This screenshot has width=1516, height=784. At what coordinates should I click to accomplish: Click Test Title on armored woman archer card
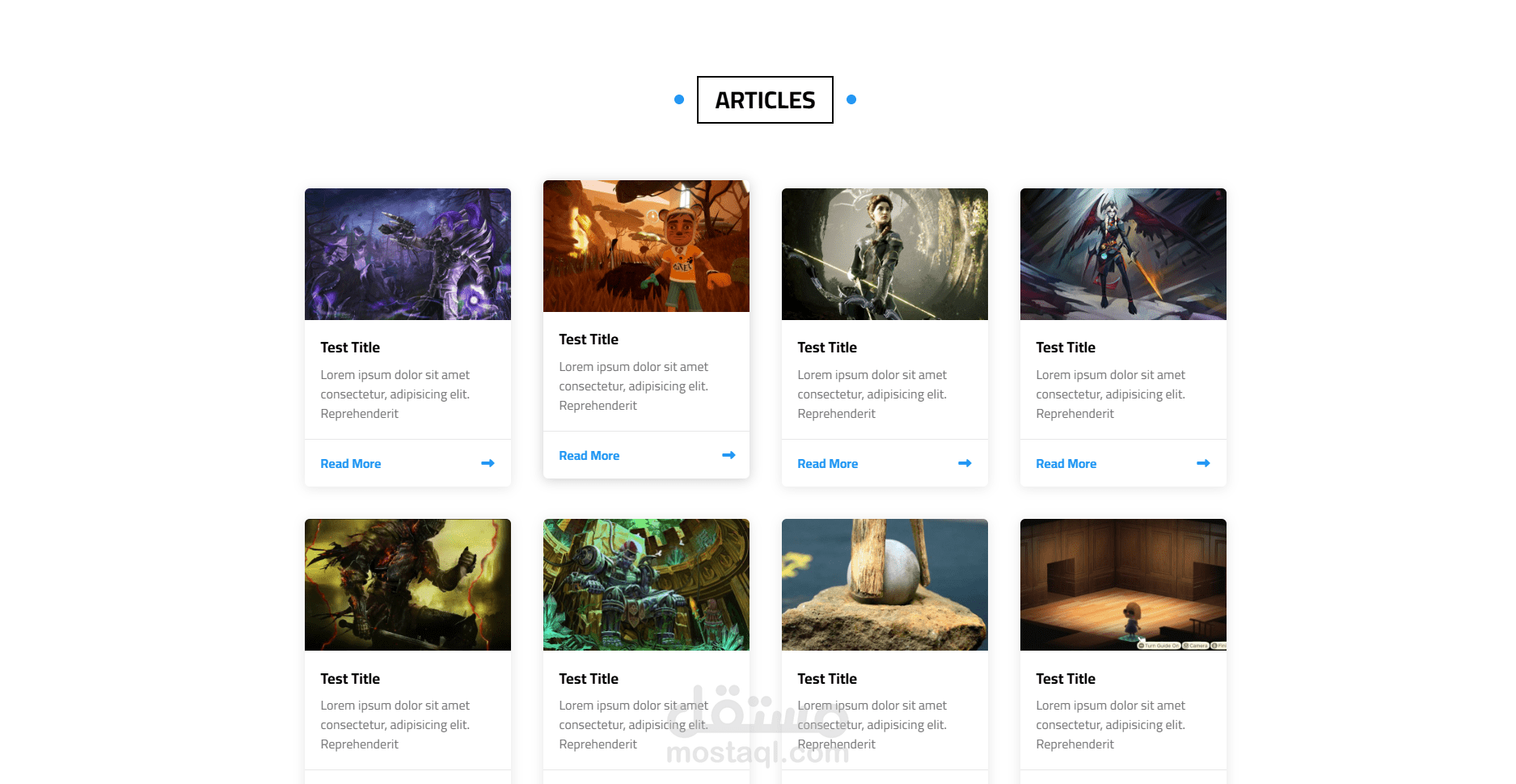(x=827, y=348)
